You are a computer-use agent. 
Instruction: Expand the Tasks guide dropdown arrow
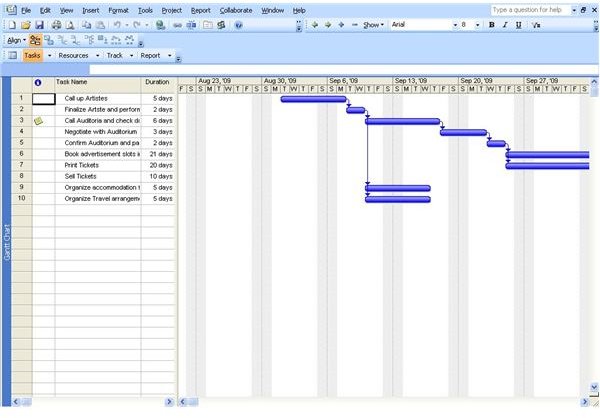click(49, 56)
